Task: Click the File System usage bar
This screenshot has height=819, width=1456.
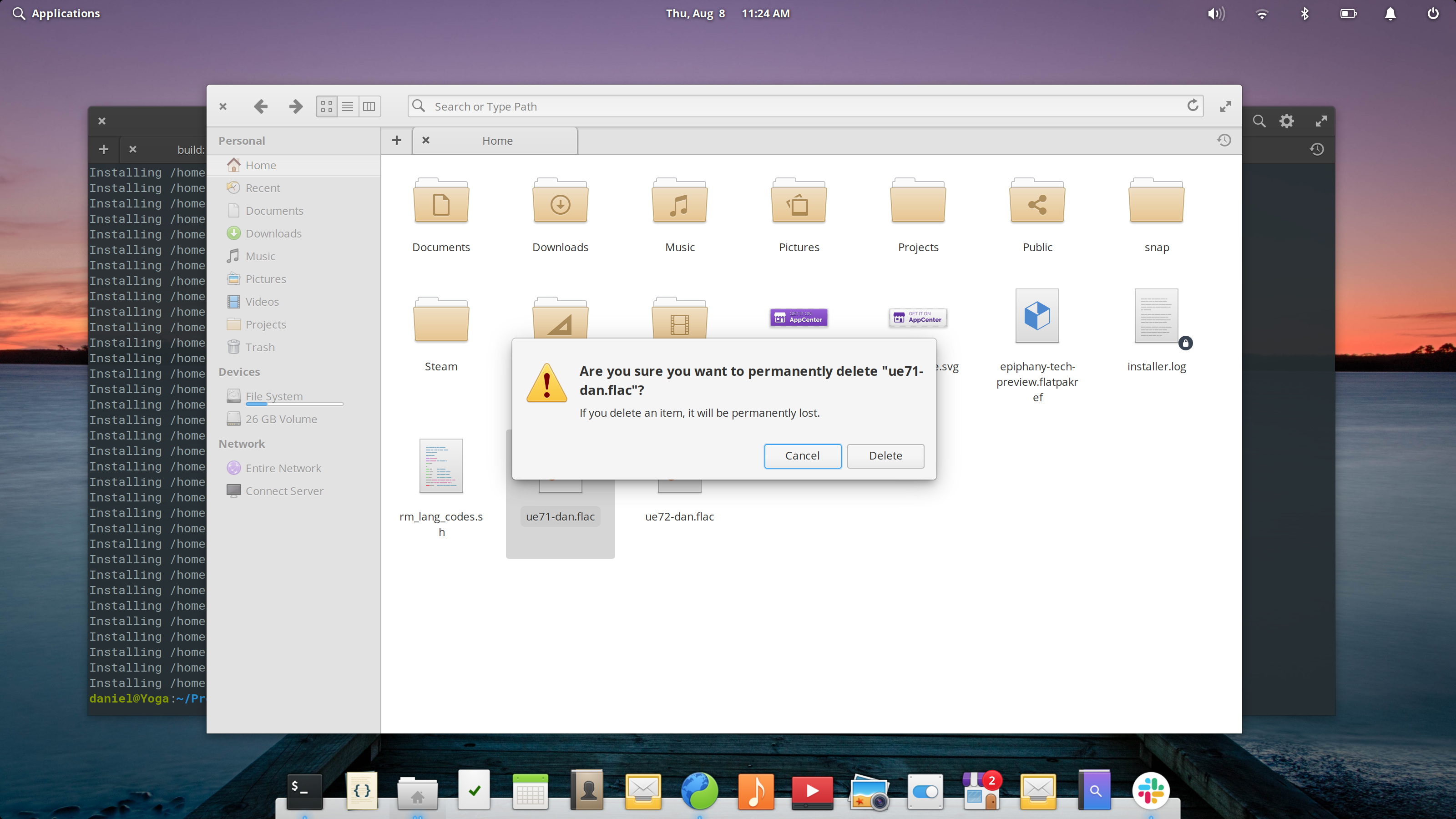Action: pos(294,404)
